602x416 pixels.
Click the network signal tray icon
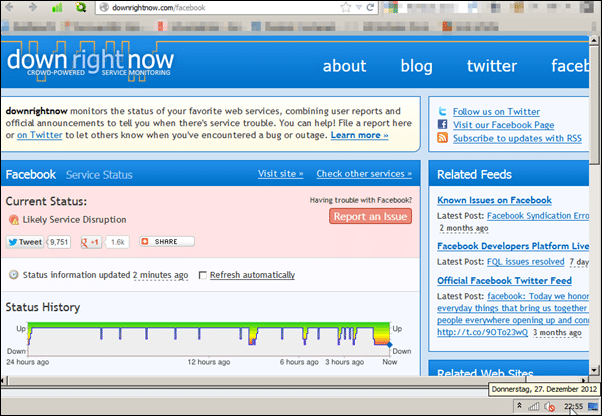point(533,406)
